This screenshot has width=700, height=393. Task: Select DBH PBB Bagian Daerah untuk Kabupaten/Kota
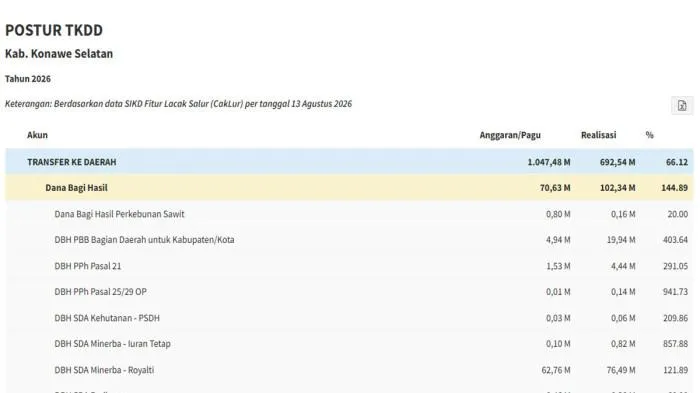click(x=349, y=240)
